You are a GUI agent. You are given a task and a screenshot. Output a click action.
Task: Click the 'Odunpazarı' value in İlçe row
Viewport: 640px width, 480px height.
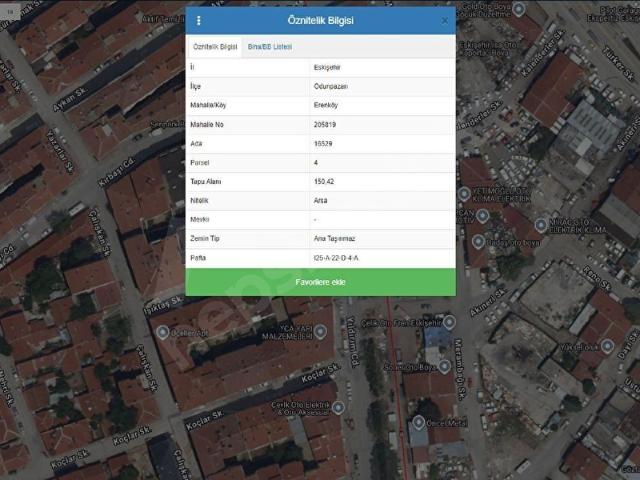(331, 87)
